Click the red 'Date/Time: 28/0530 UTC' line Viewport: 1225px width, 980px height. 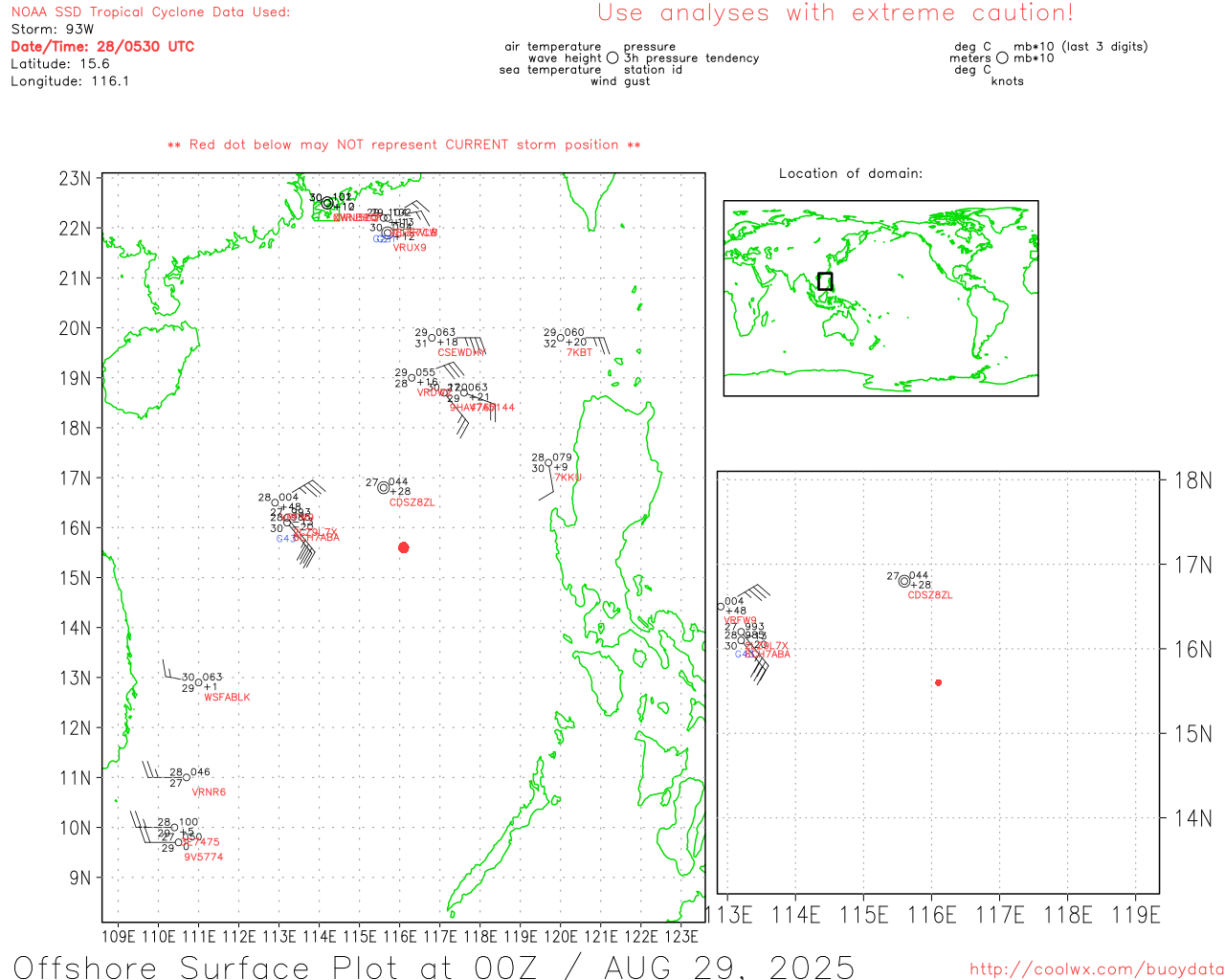(102, 47)
